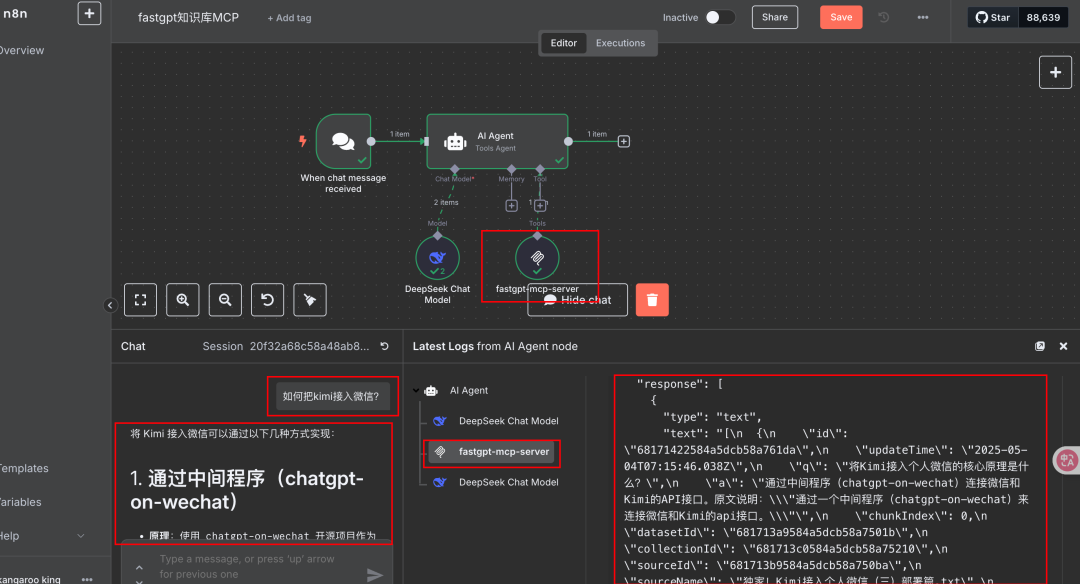Click the sent message 如何把kimi接入微信?

(331, 396)
